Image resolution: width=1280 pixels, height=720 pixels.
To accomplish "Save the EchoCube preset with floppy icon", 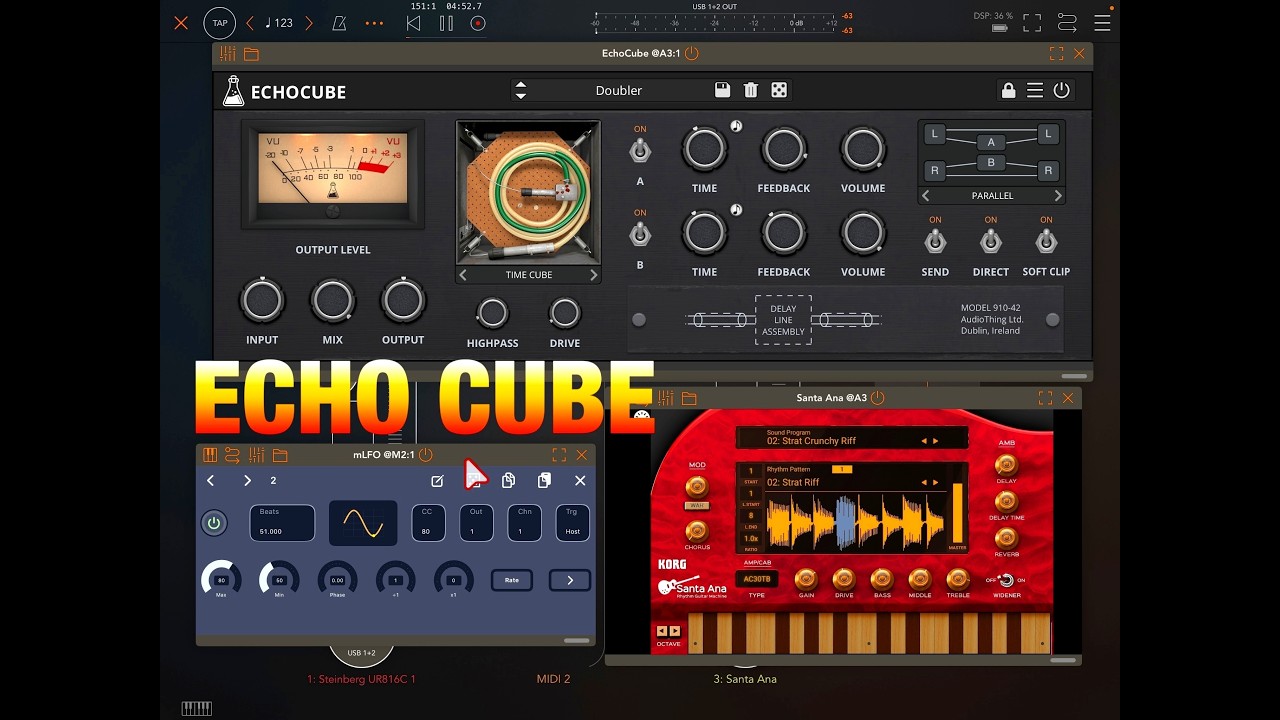I will pos(722,90).
